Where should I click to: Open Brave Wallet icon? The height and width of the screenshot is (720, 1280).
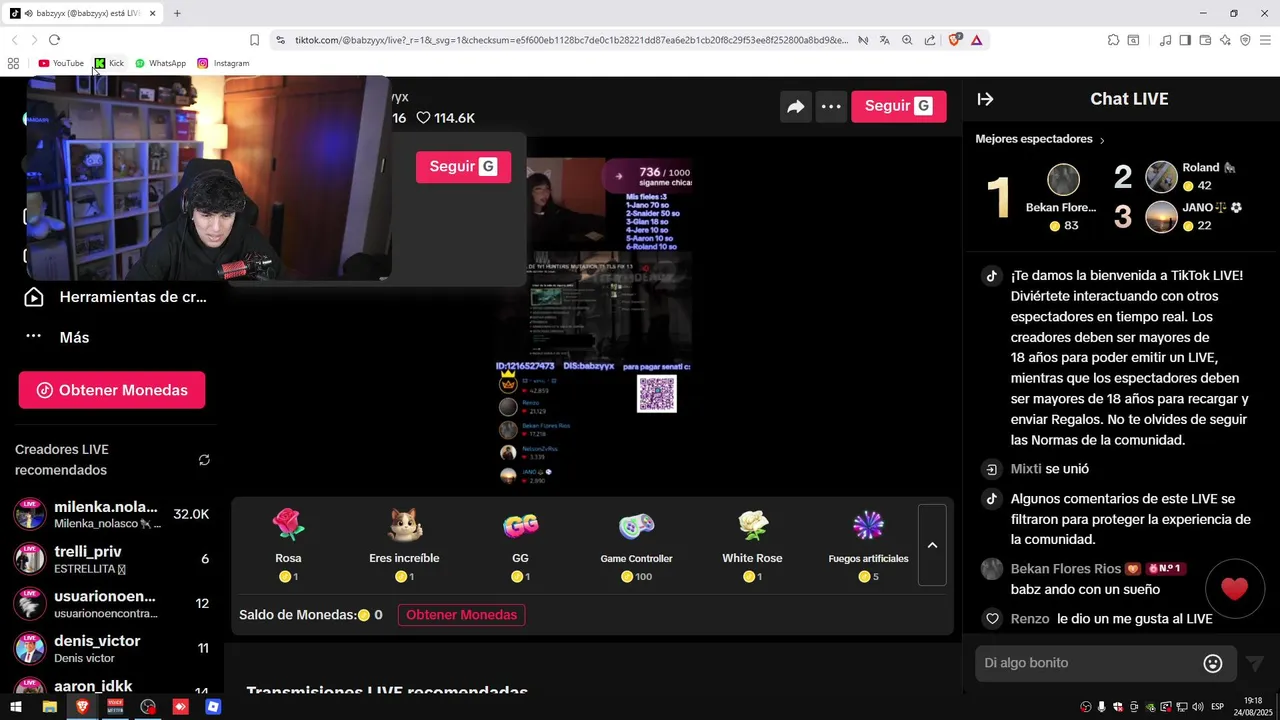[x=1205, y=40]
